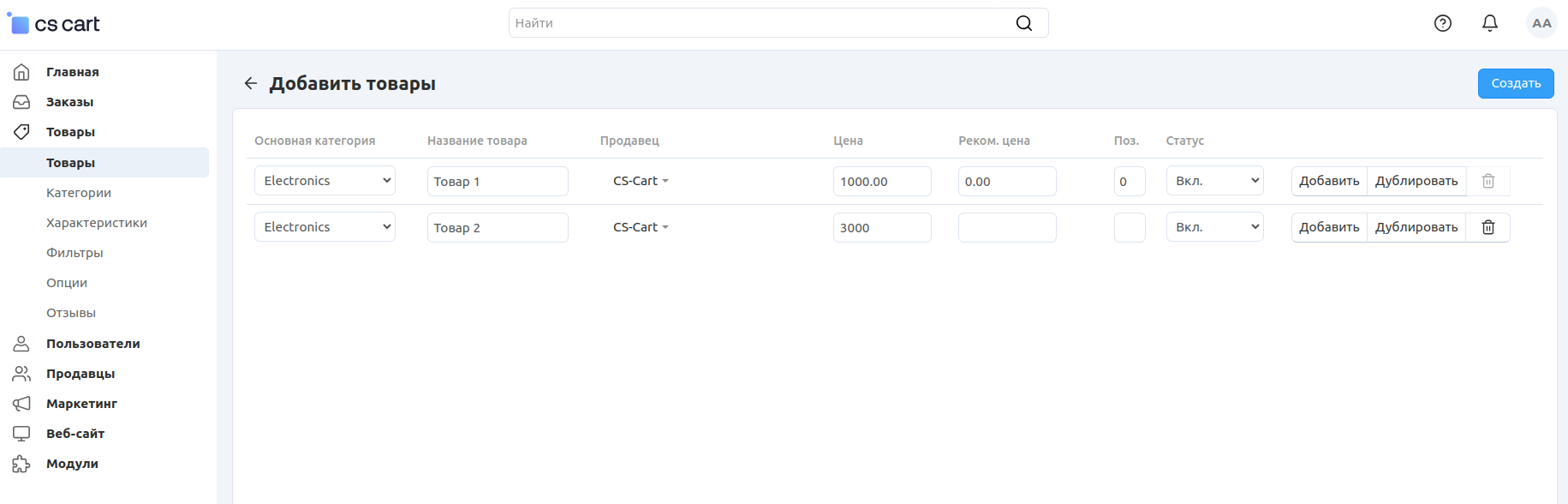This screenshot has height=504, width=1568.
Task: Open Характеристики submenu item
Action: pyautogui.click(x=97, y=223)
